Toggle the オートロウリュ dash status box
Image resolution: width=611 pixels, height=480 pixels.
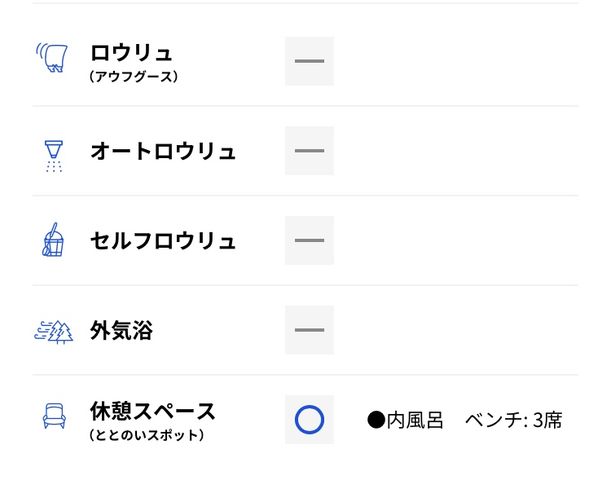click(309, 151)
